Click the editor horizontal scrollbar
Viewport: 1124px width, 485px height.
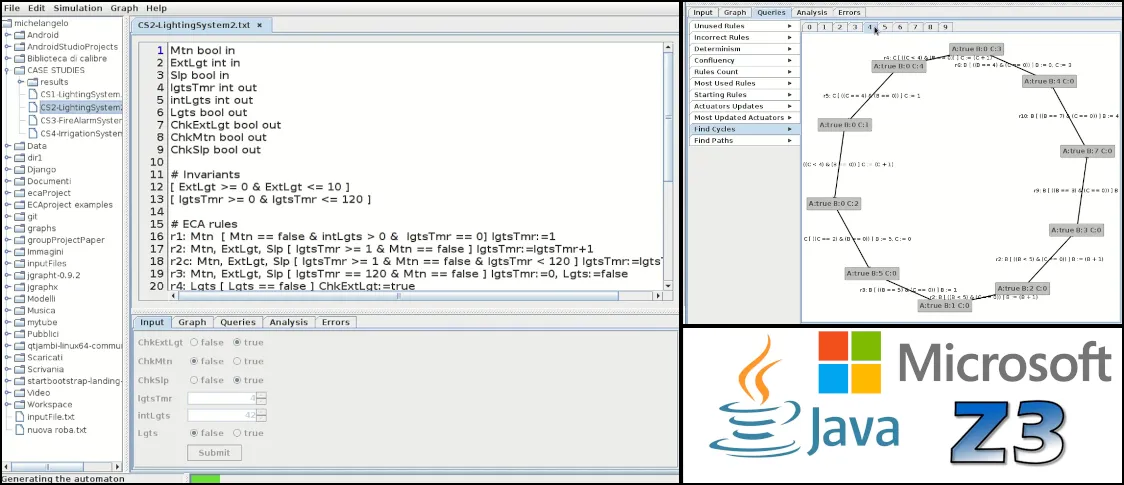click(x=399, y=295)
